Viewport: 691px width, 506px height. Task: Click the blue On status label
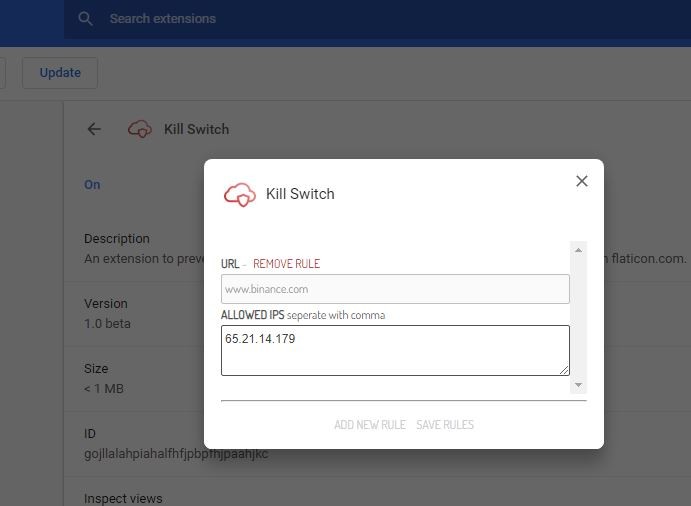click(92, 185)
